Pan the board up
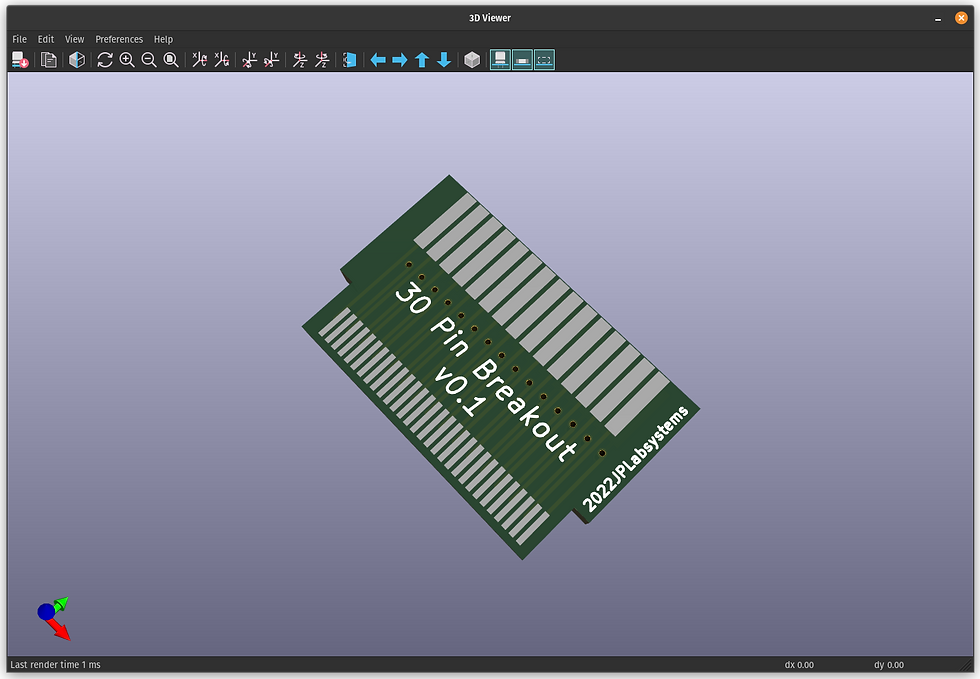The height and width of the screenshot is (679, 980). (422, 60)
